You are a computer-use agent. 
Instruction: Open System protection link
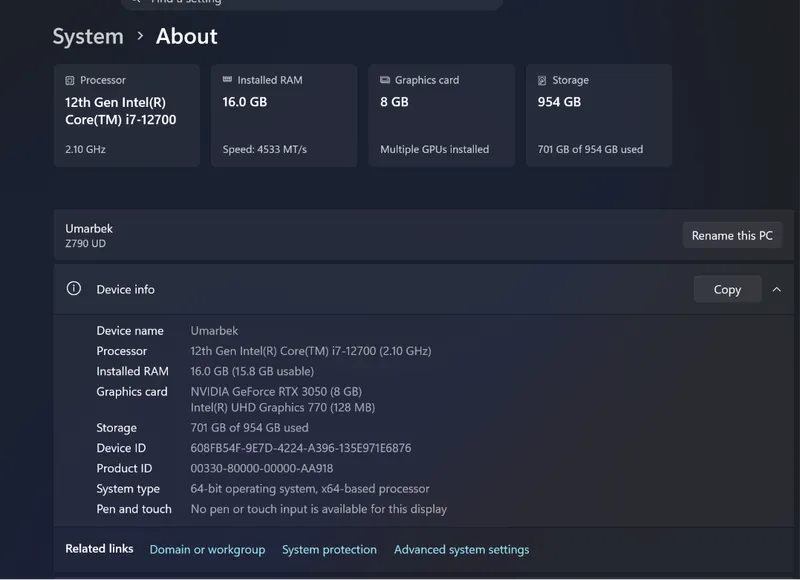point(329,549)
